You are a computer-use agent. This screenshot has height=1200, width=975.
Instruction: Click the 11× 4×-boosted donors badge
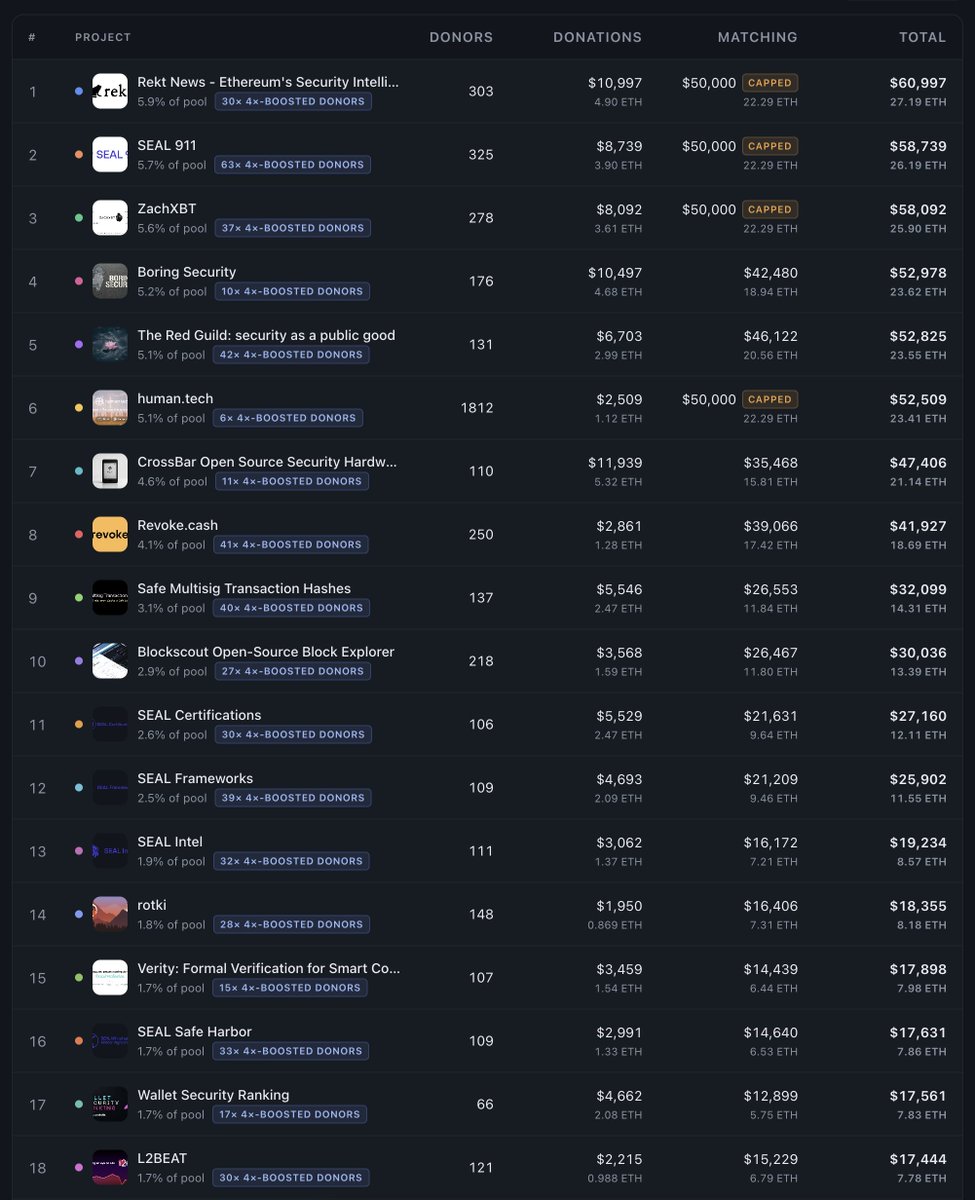(x=292, y=481)
